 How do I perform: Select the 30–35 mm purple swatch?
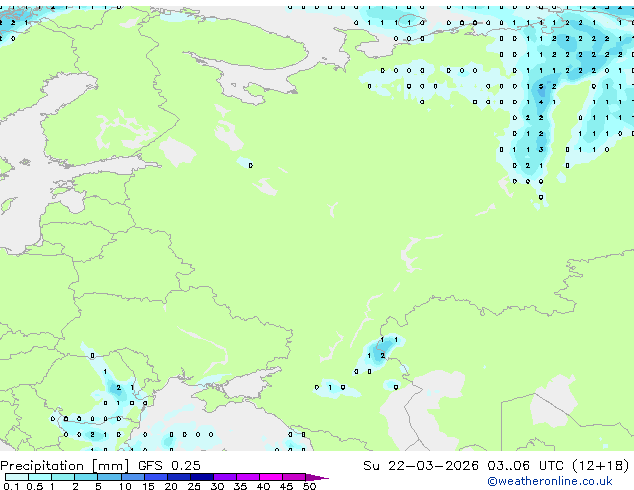[225, 477]
